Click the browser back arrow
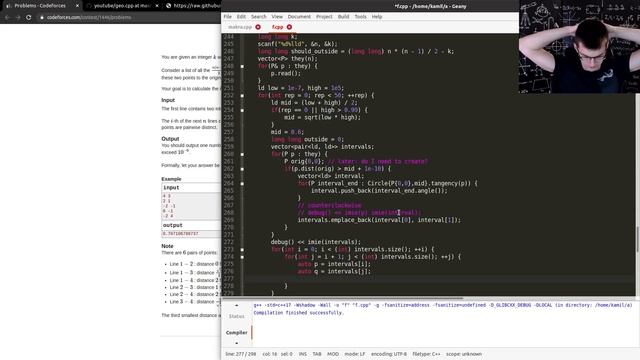This screenshot has height=360, width=640. tap(7, 18)
